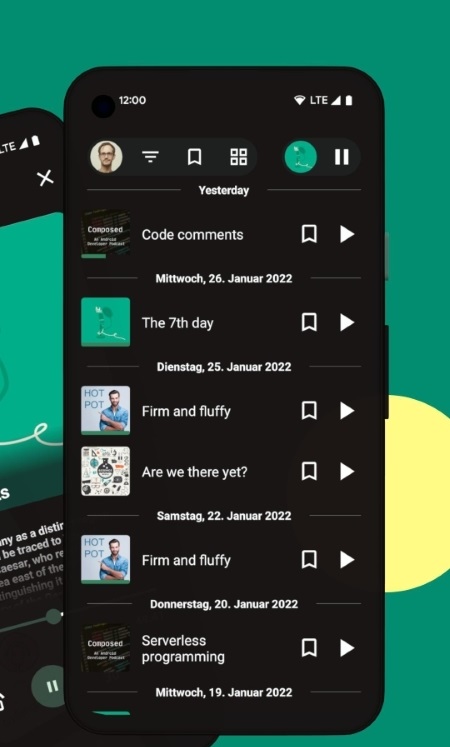Screen dimensions: 450x747
Task: Show bookmarked episodes from top toolbar
Action: pyautogui.click(x=194, y=157)
